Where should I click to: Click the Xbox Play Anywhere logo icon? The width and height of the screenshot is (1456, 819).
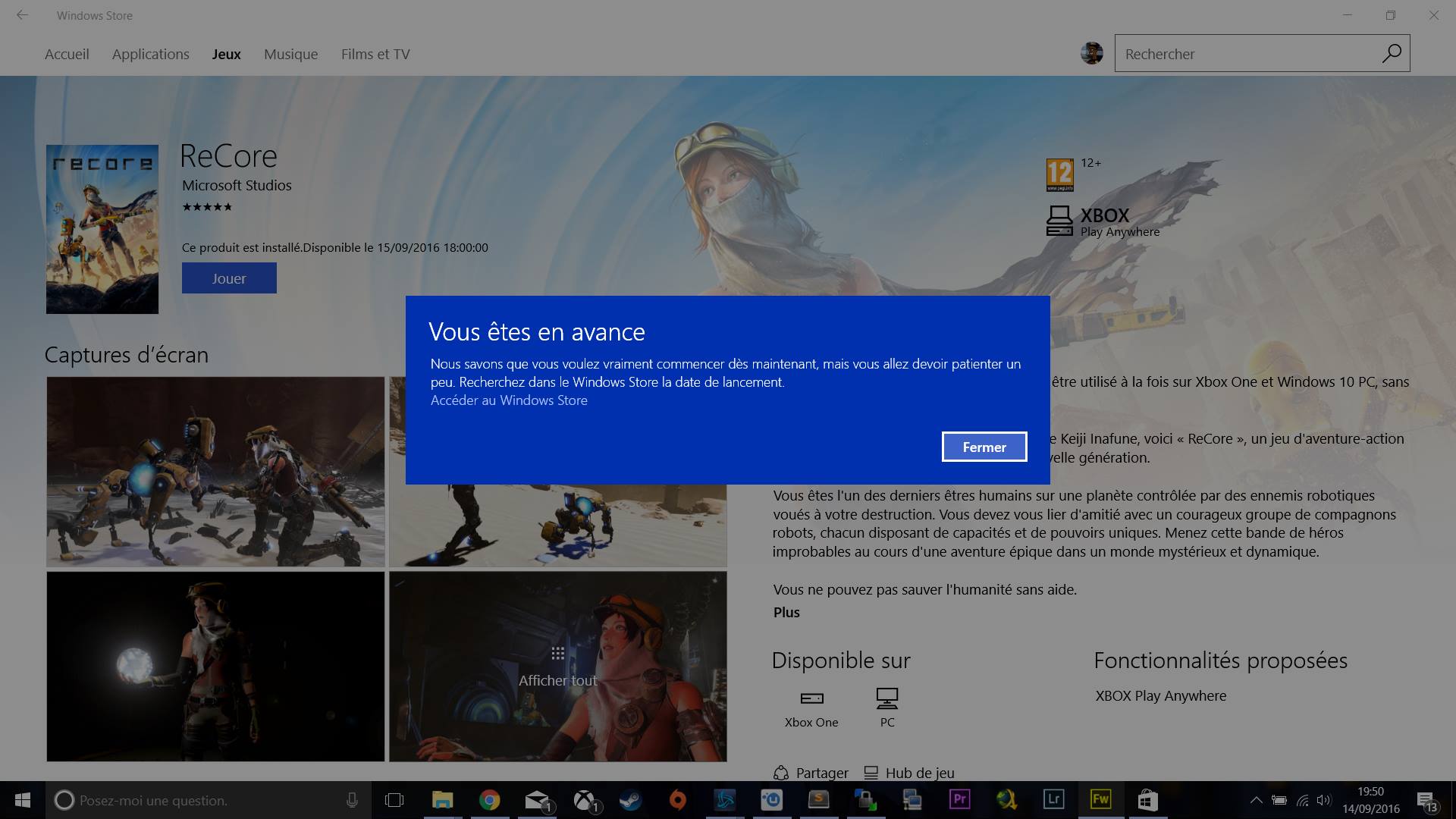pyautogui.click(x=1059, y=221)
